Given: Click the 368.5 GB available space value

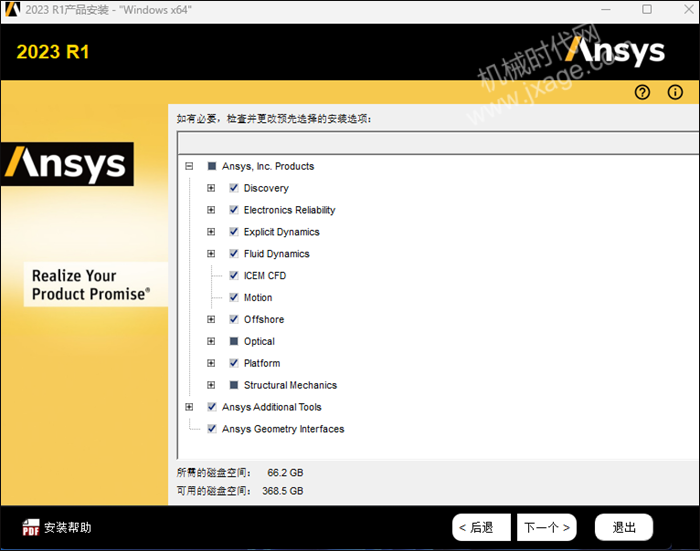Looking at the screenshot, I should pos(283,491).
